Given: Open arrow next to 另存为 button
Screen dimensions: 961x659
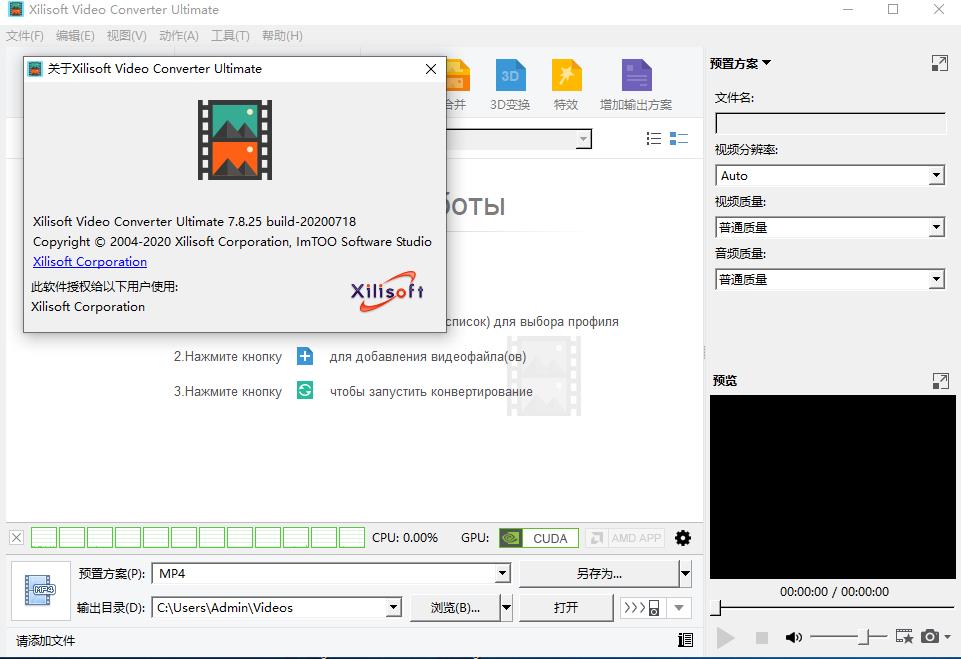Looking at the screenshot, I should 685,574.
